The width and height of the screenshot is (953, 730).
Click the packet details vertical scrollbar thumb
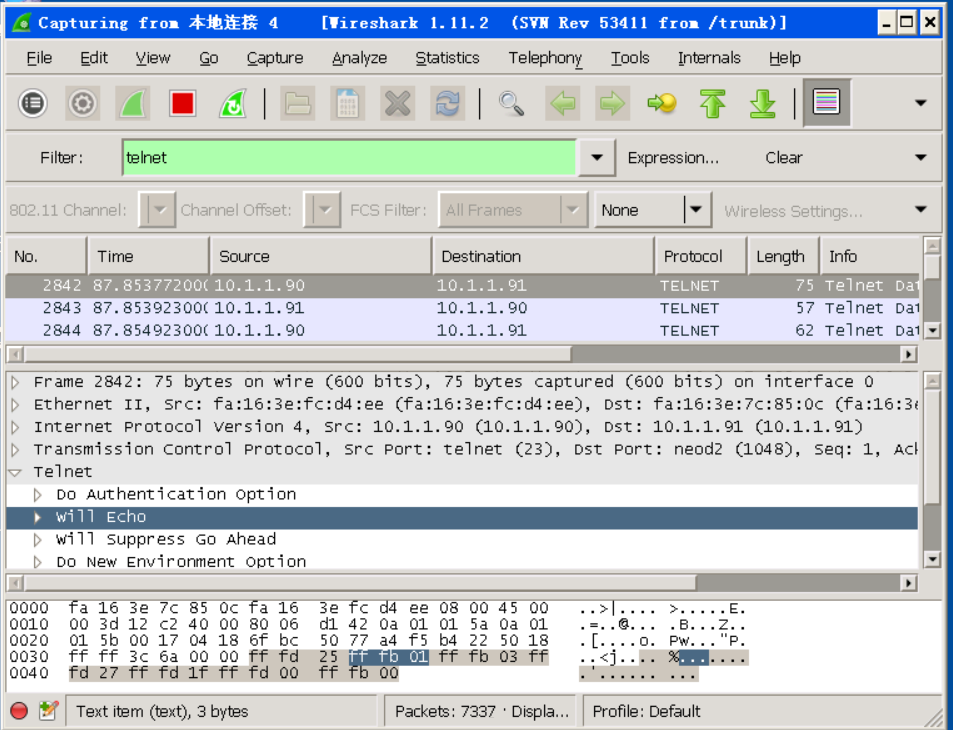(x=932, y=447)
